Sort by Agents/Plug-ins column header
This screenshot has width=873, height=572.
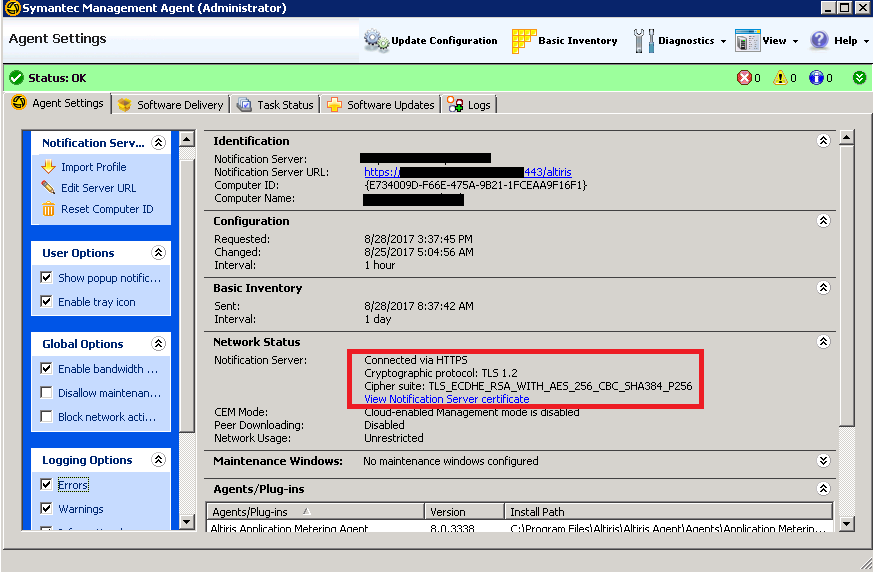(x=315, y=511)
